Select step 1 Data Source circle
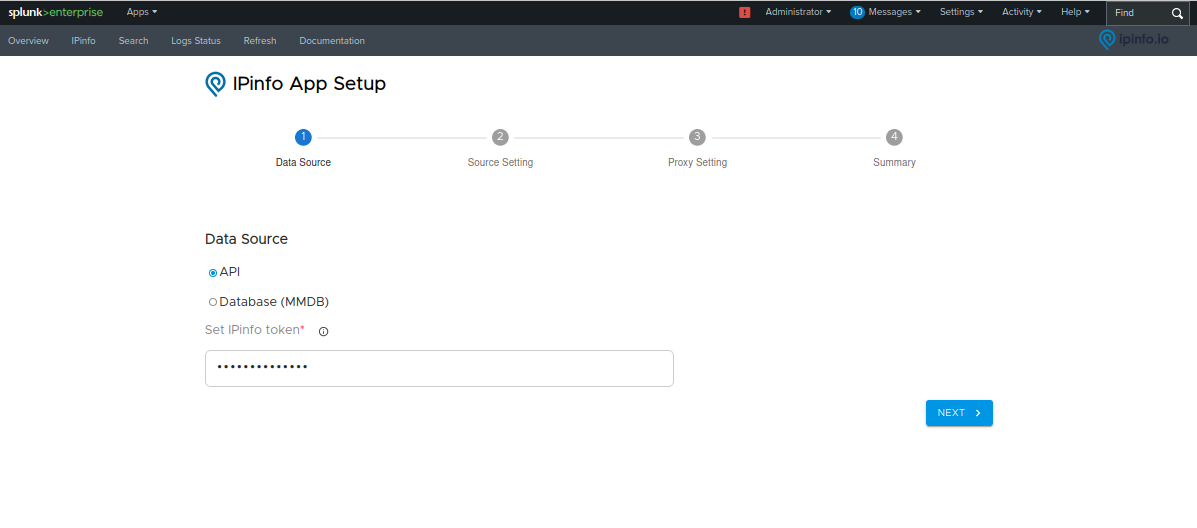The width and height of the screenshot is (1197, 528). 303,137
